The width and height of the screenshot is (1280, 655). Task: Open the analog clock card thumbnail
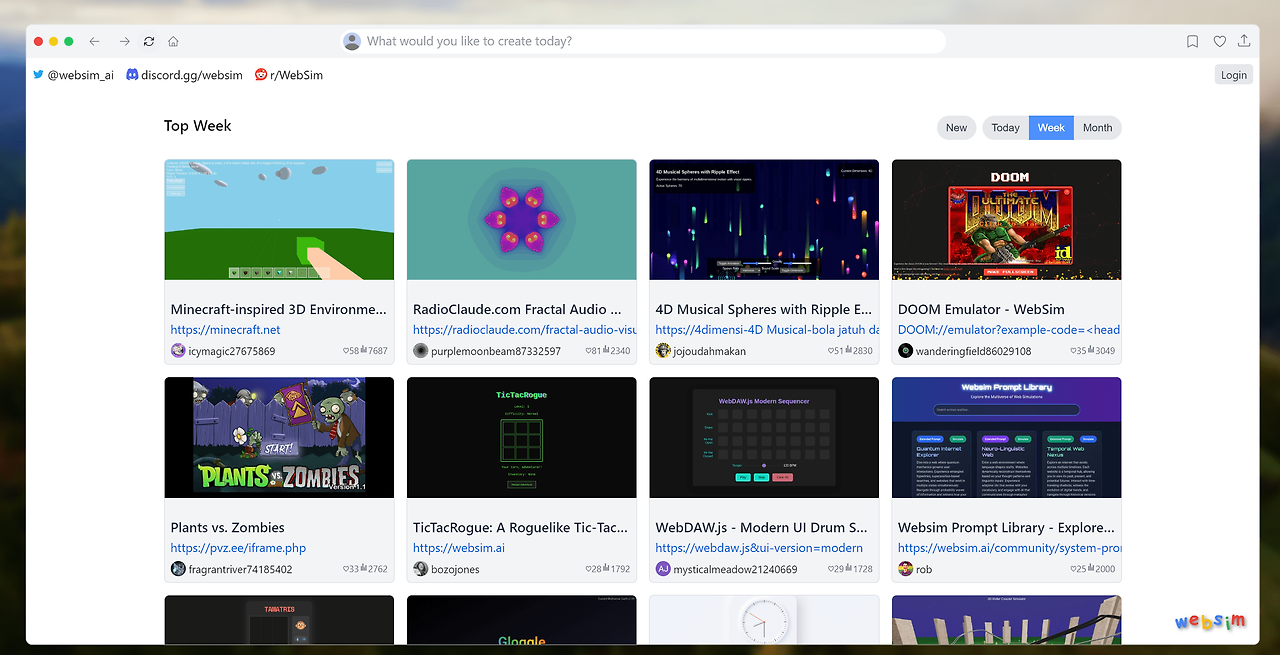tap(764, 620)
